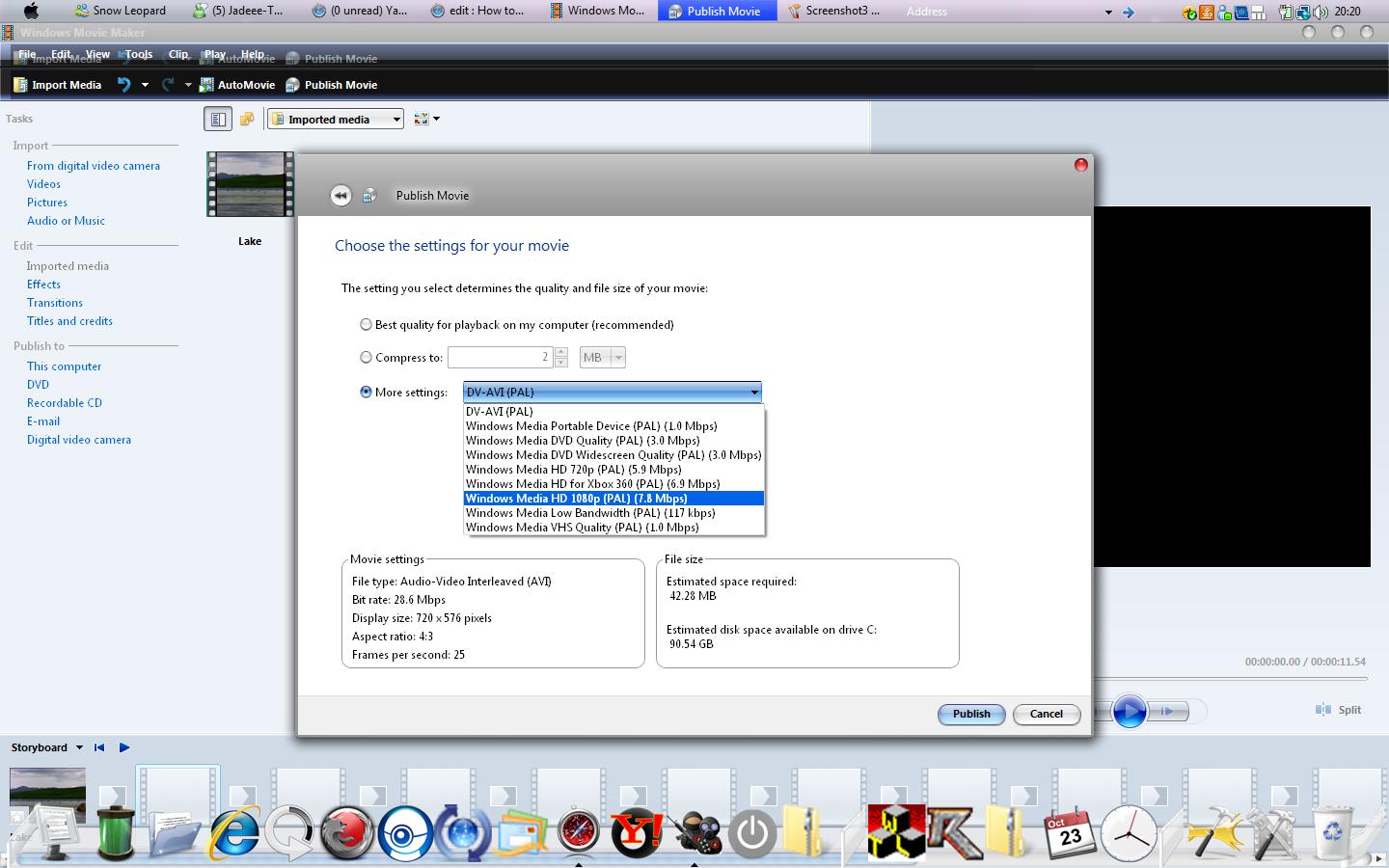Click the collections folder icon
The height and width of the screenshot is (868, 1389).
(247, 119)
